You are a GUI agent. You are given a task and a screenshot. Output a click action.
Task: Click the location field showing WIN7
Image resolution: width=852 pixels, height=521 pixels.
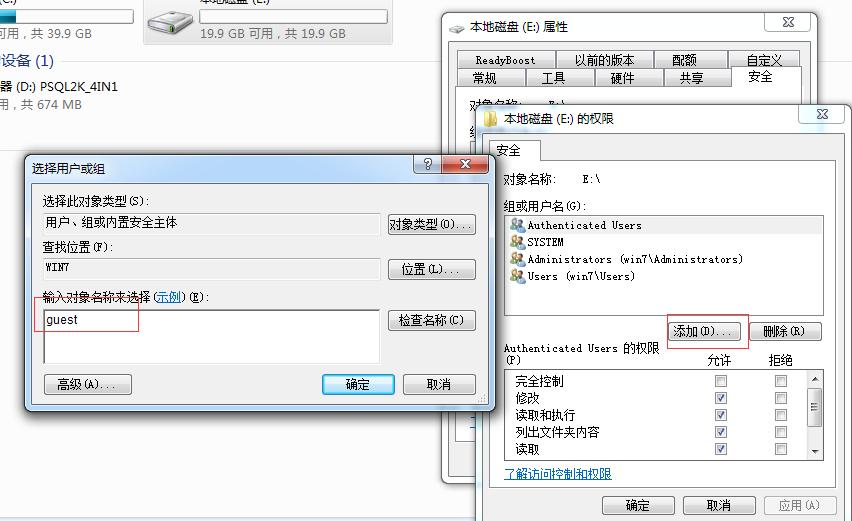click(211, 268)
